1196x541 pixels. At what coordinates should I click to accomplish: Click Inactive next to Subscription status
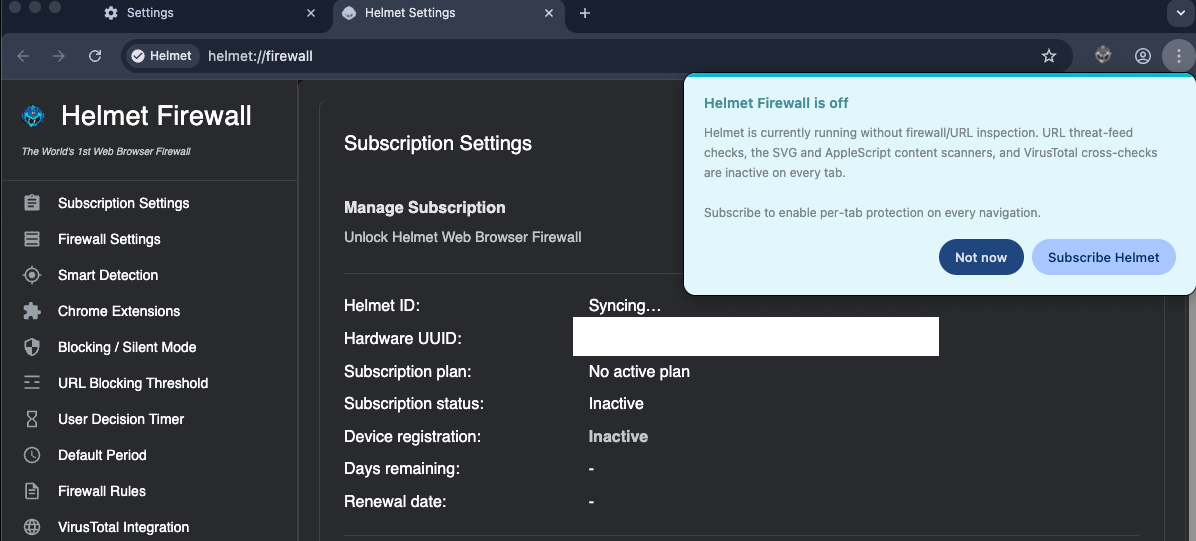(x=616, y=404)
